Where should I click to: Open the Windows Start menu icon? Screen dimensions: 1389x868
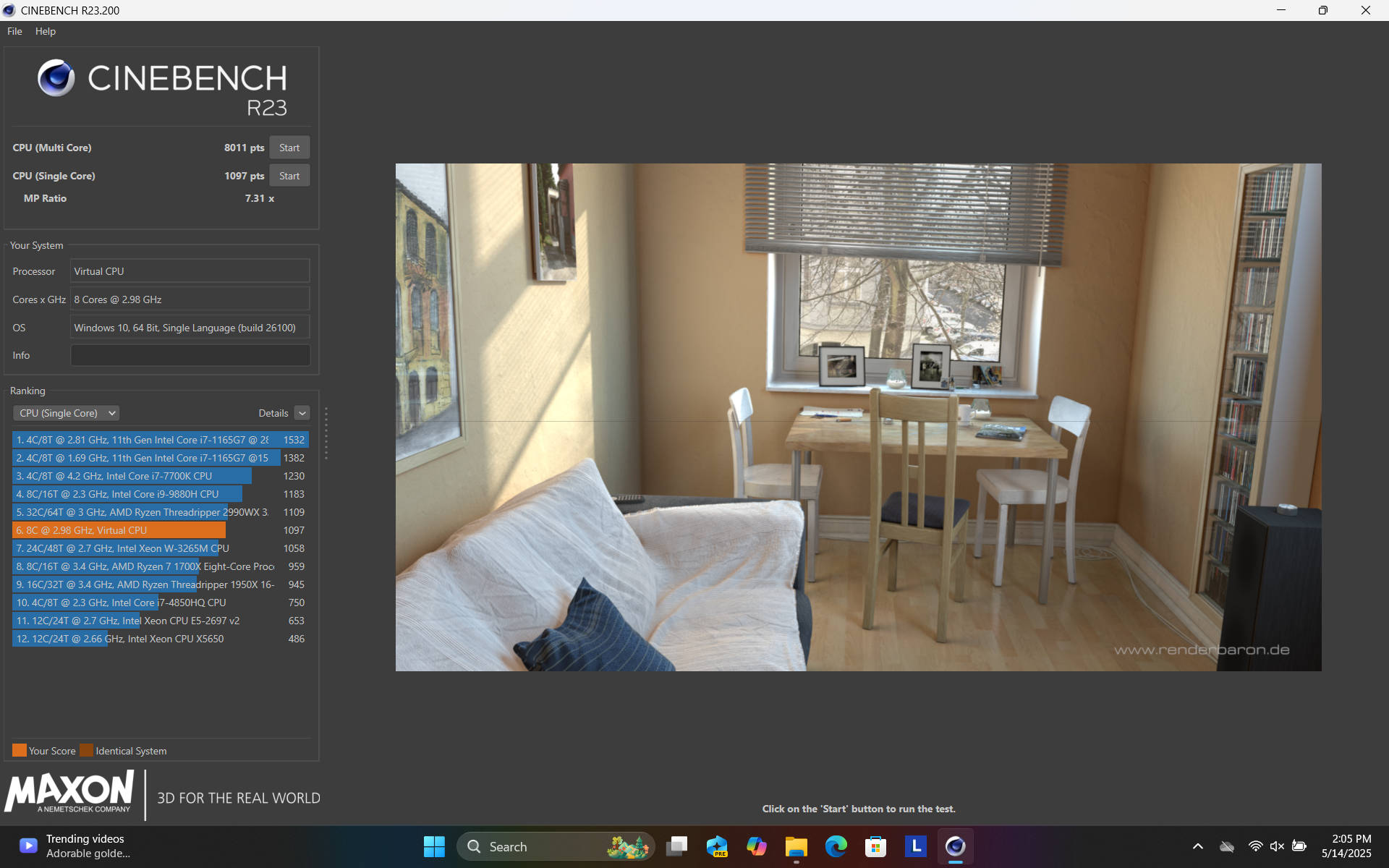[x=434, y=846]
